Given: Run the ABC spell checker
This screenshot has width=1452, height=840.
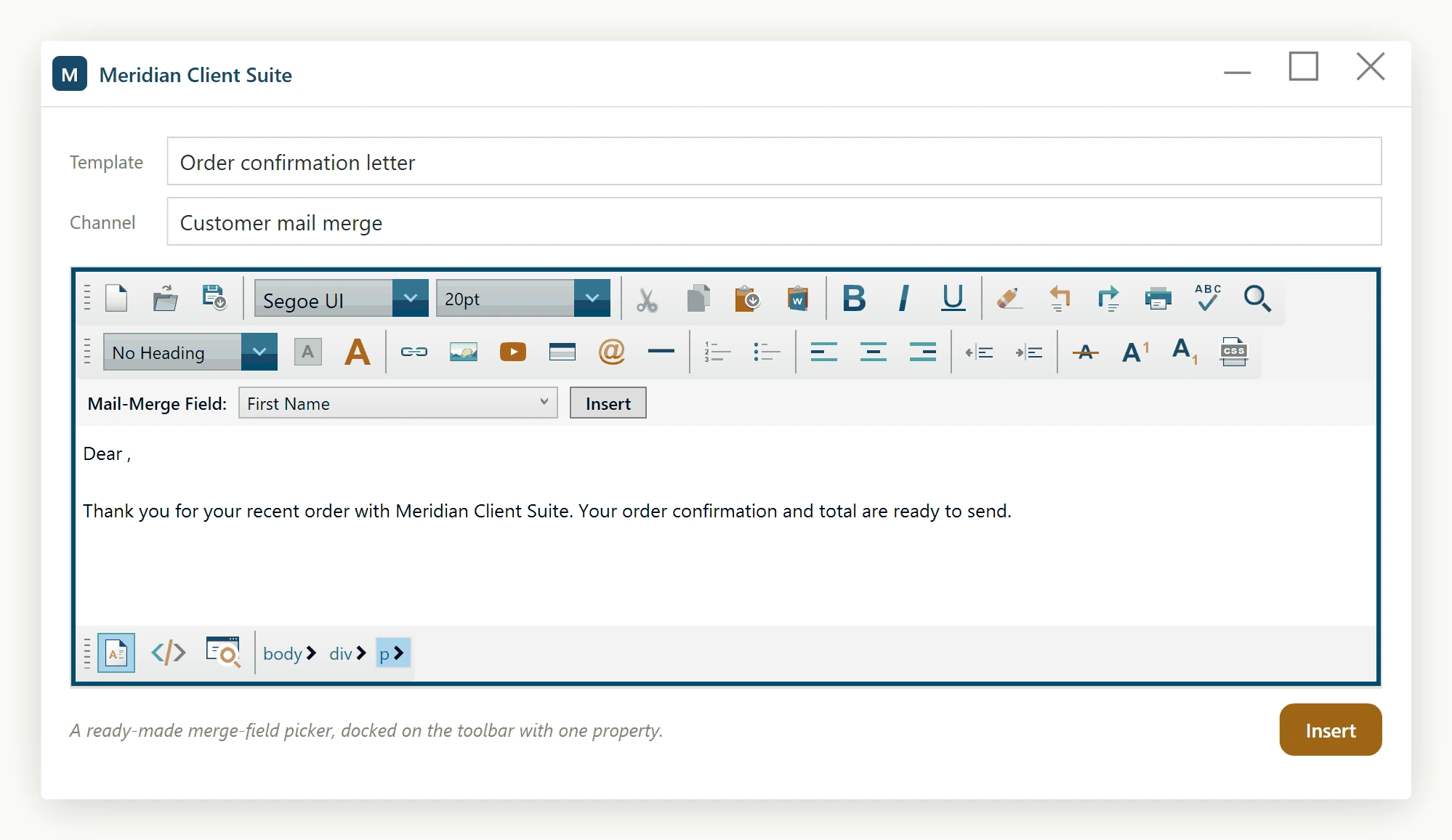Looking at the screenshot, I should click(x=1208, y=299).
